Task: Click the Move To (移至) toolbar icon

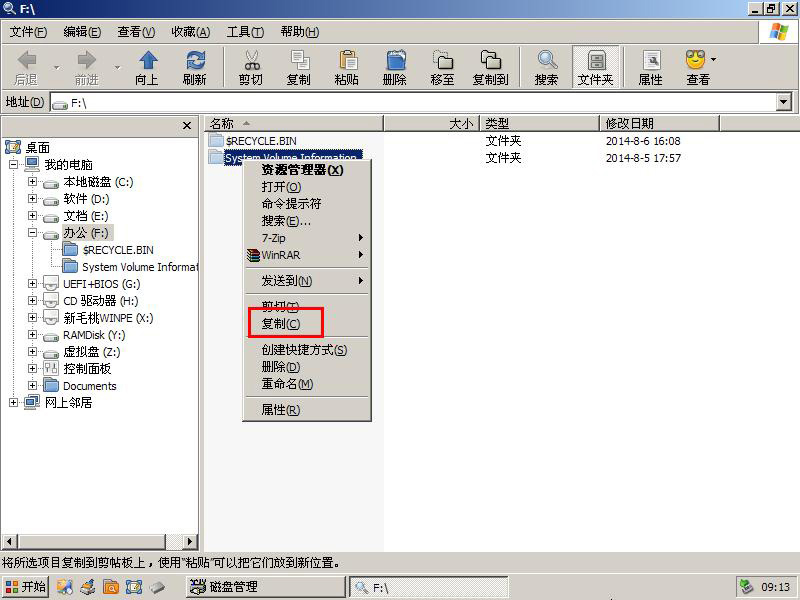Action: click(x=442, y=67)
